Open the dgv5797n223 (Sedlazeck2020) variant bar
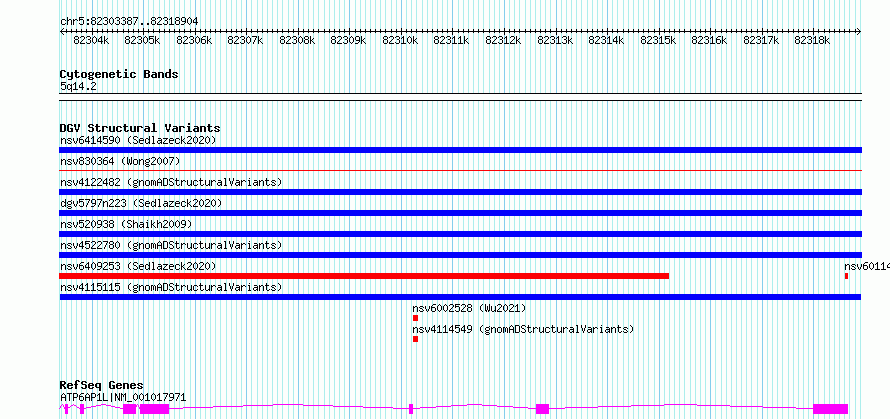Viewport: 890px width, 419px height. point(460,213)
